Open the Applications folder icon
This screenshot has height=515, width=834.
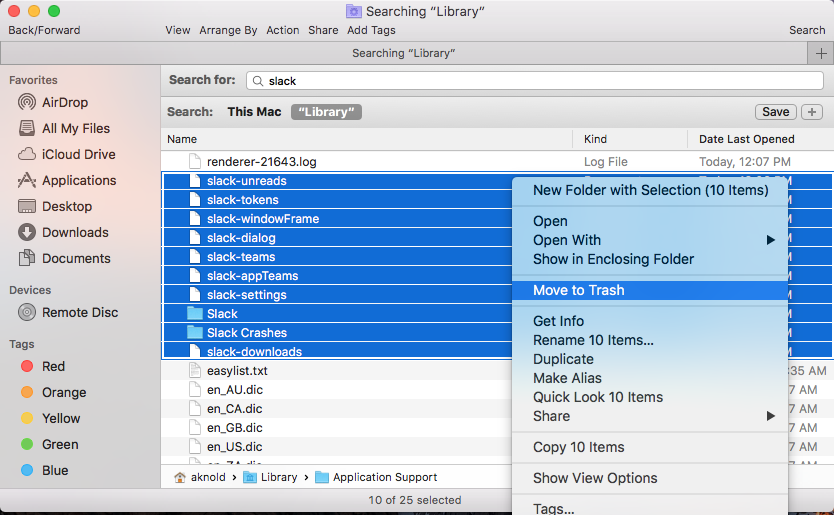click(x=27, y=180)
